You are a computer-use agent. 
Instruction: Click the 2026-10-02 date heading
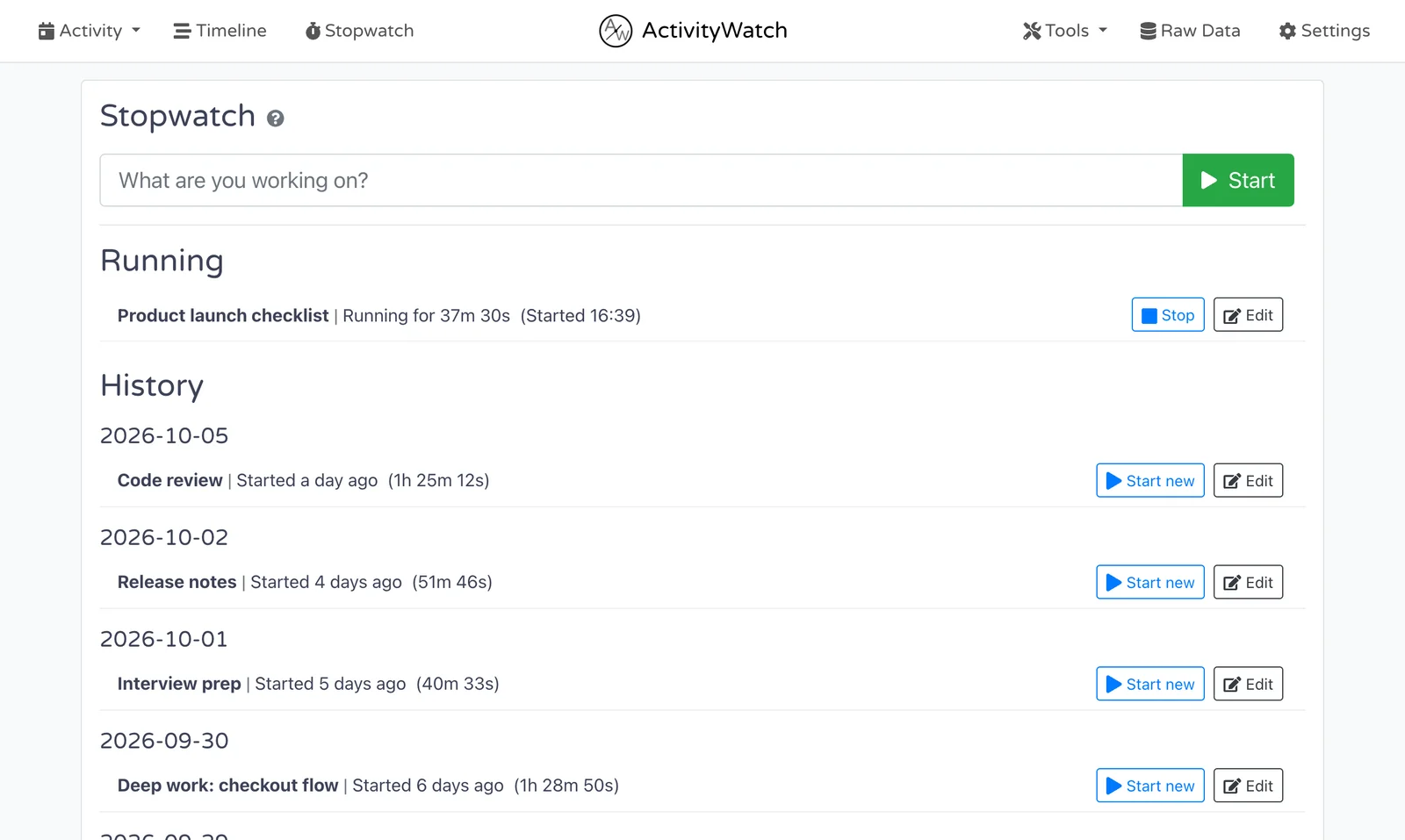pyautogui.click(x=164, y=538)
